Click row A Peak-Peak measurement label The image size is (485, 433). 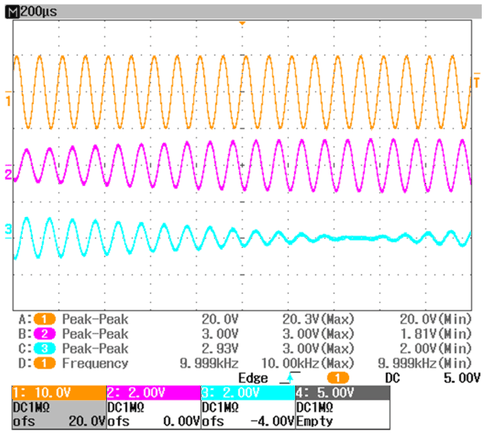pyautogui.click(x=95, y=319)
